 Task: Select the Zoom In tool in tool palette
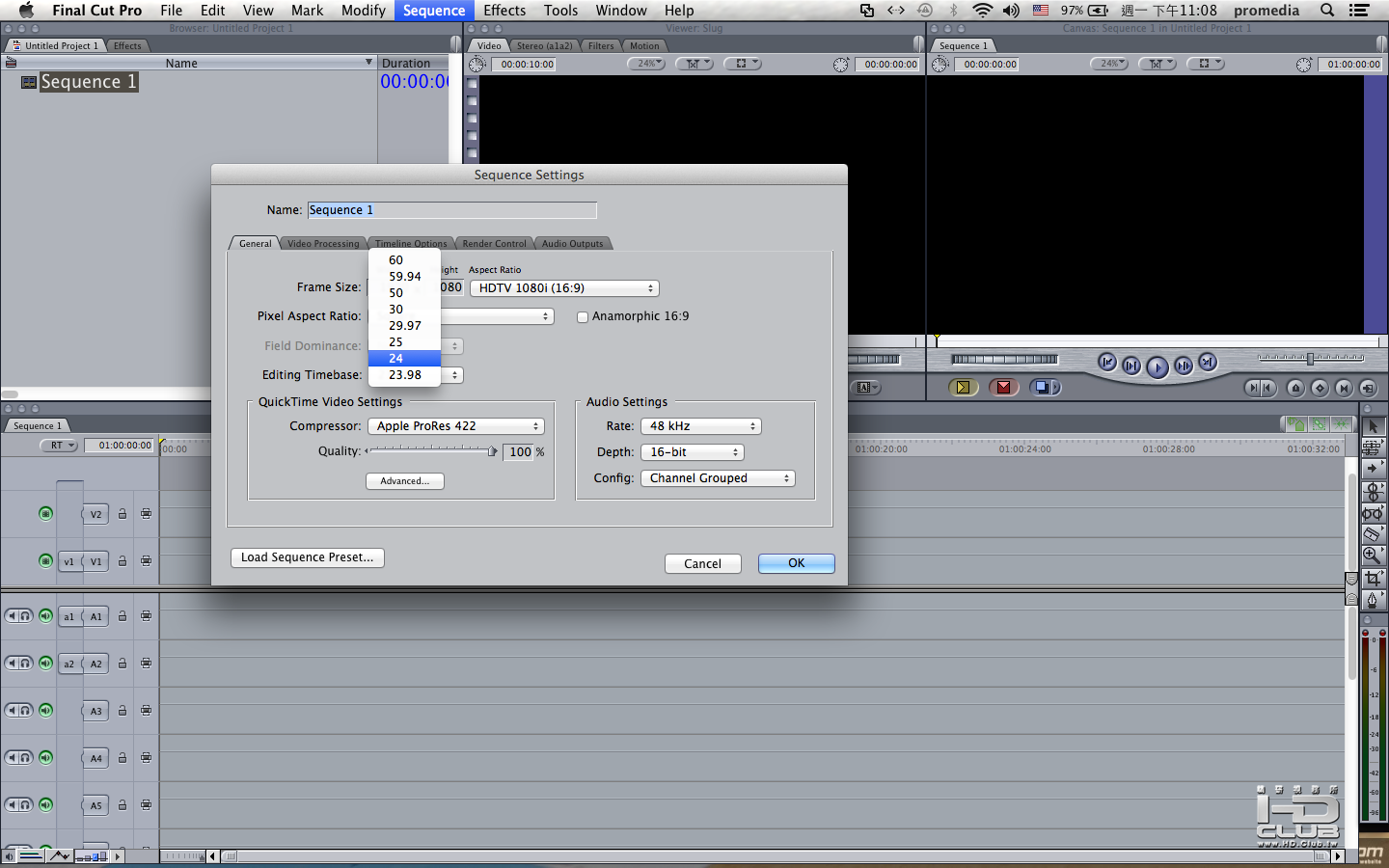pos(1372,556)
